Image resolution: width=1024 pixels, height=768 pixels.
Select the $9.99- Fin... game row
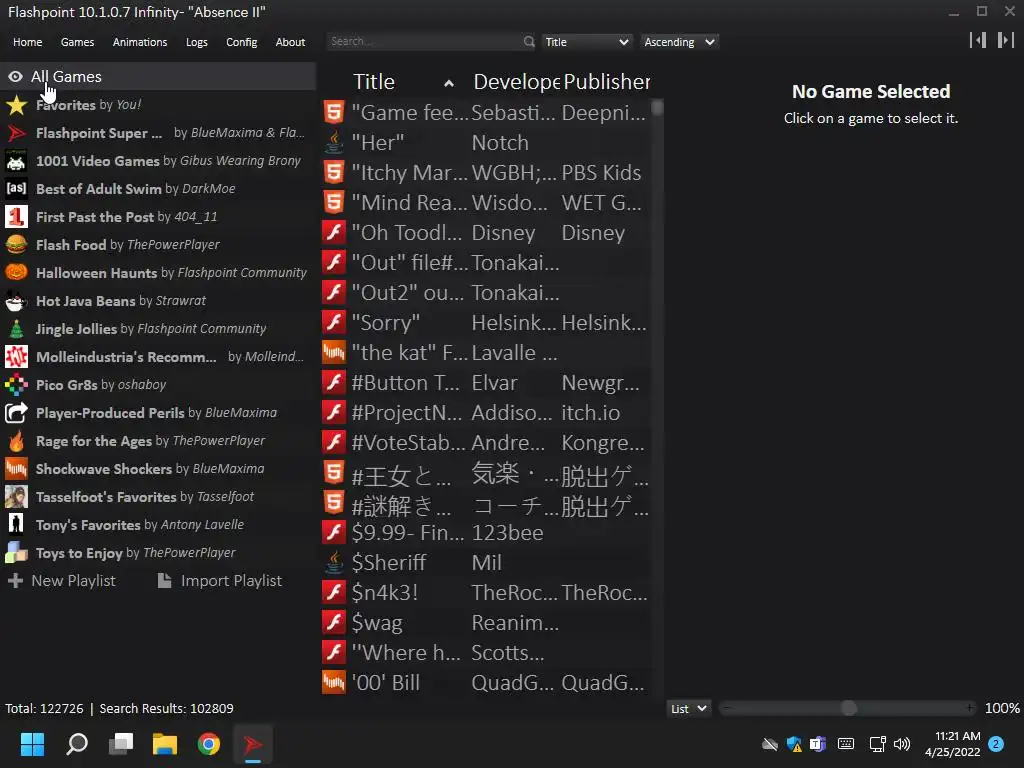point(486,533)
